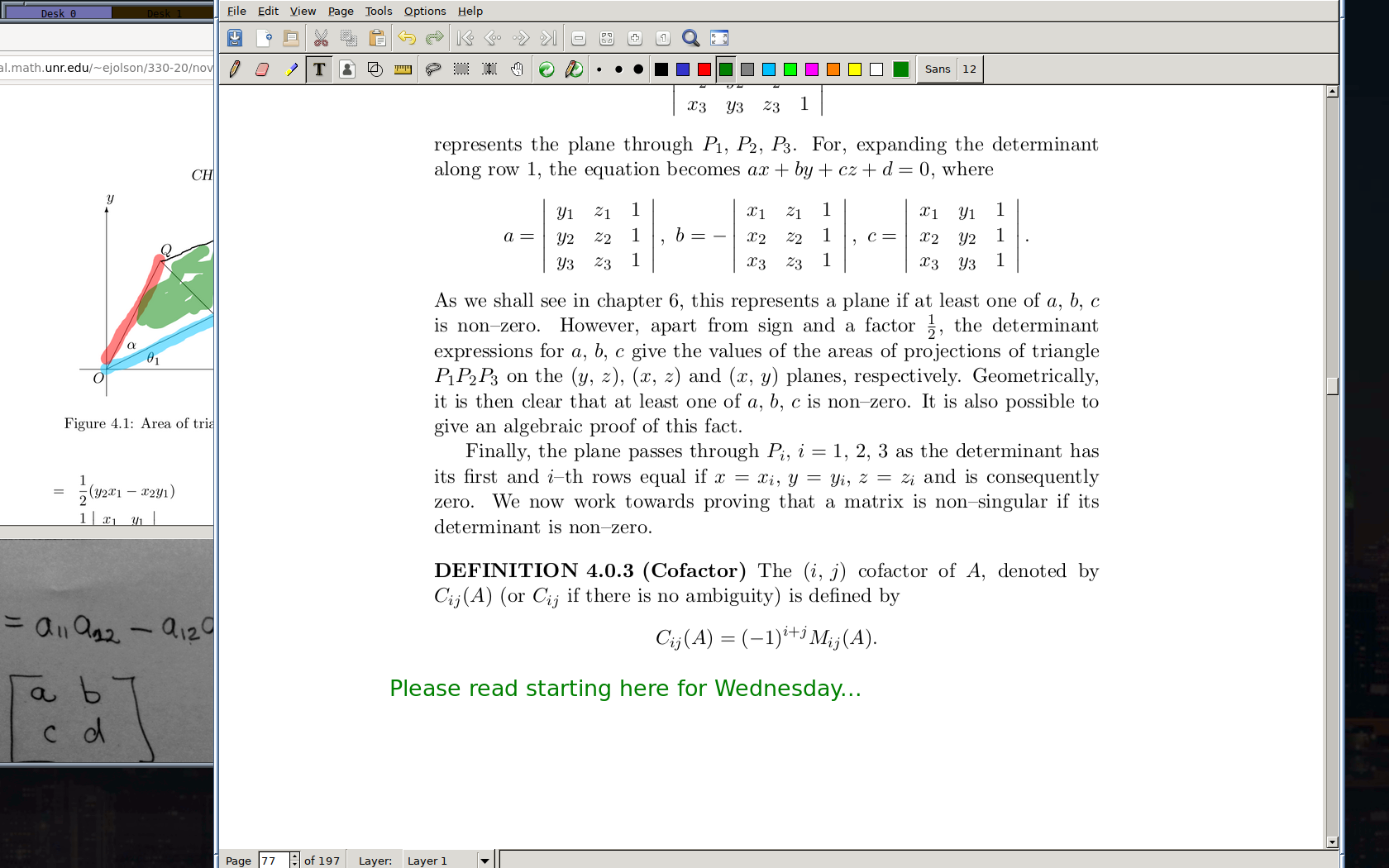Jump to the last page
The height and width of the screenshot is (868, 1389).
click(x=548, y=38)
